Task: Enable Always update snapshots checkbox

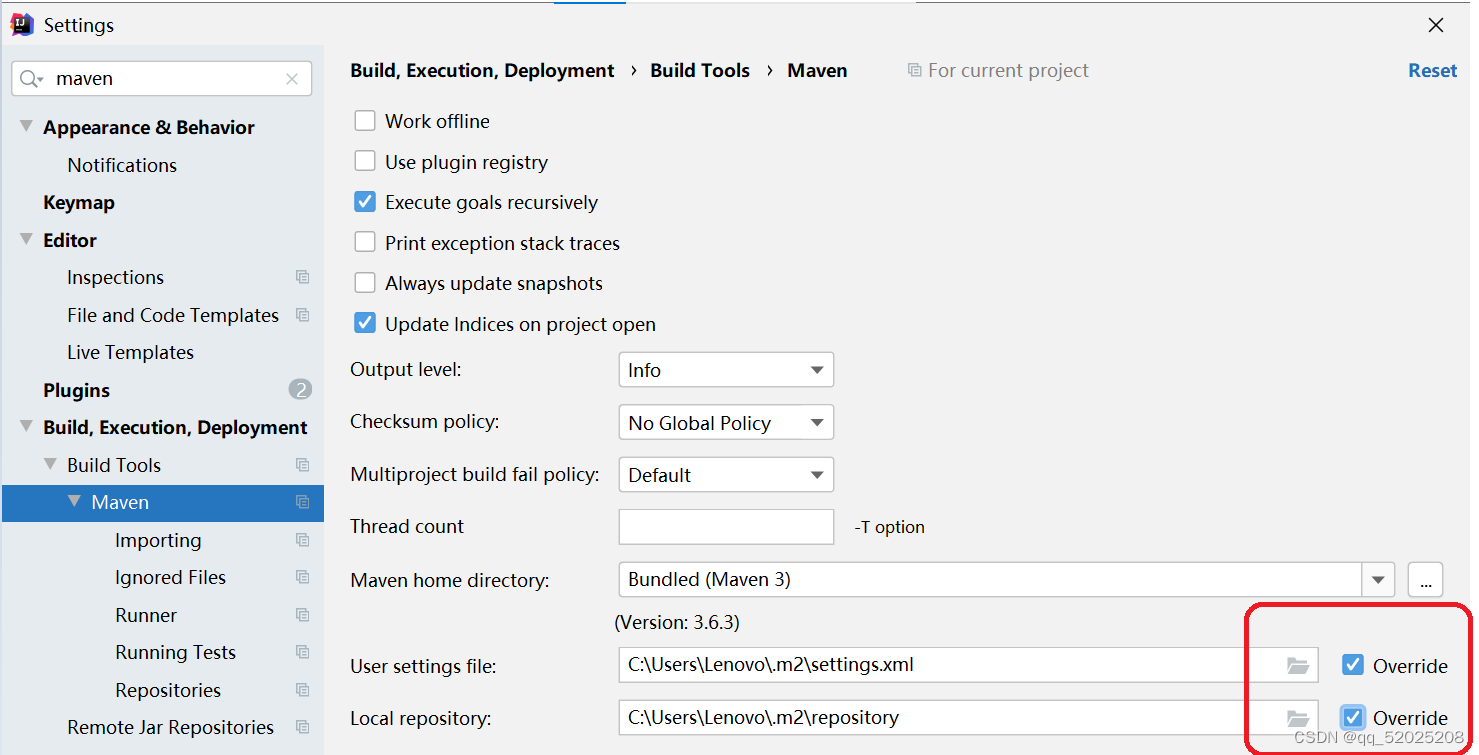Action: tap(365, 283)
